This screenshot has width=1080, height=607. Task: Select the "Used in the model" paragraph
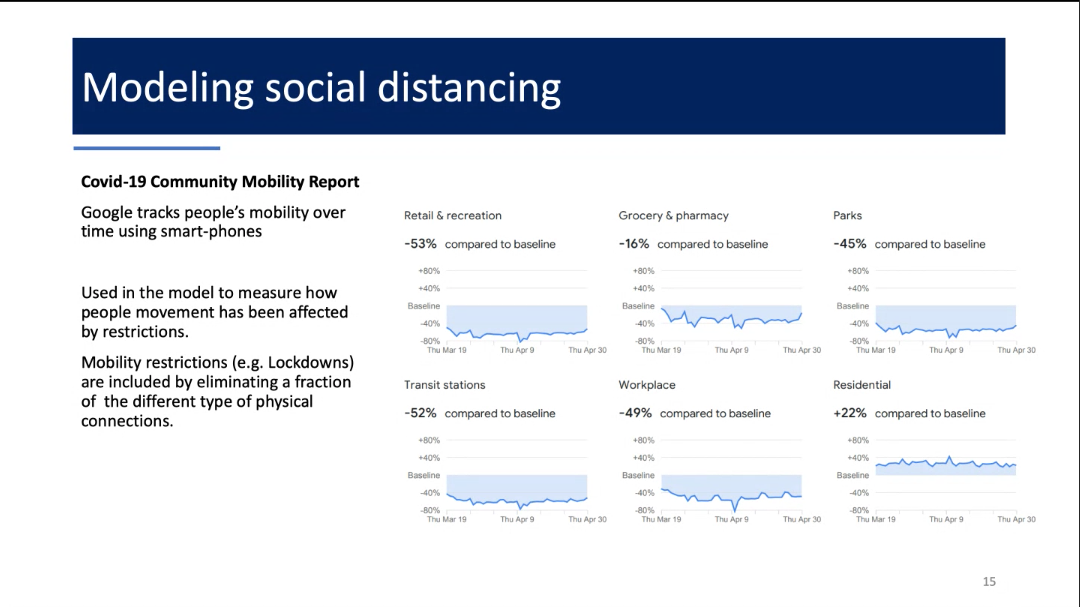click(214, 312)
